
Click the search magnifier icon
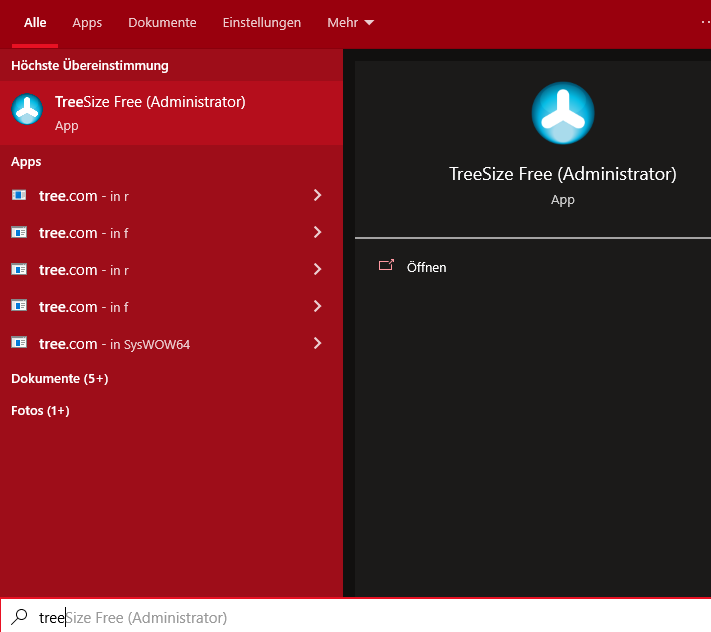(19, 617)
